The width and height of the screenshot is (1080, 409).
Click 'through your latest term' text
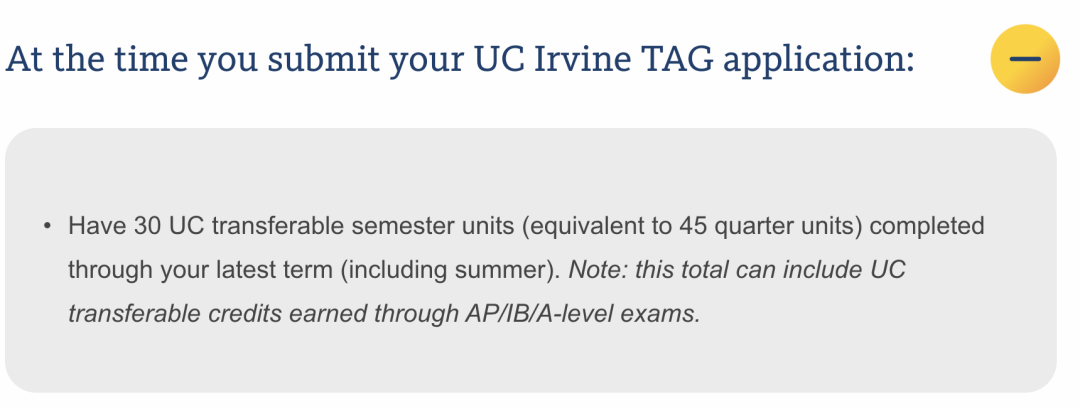point(200,270)
